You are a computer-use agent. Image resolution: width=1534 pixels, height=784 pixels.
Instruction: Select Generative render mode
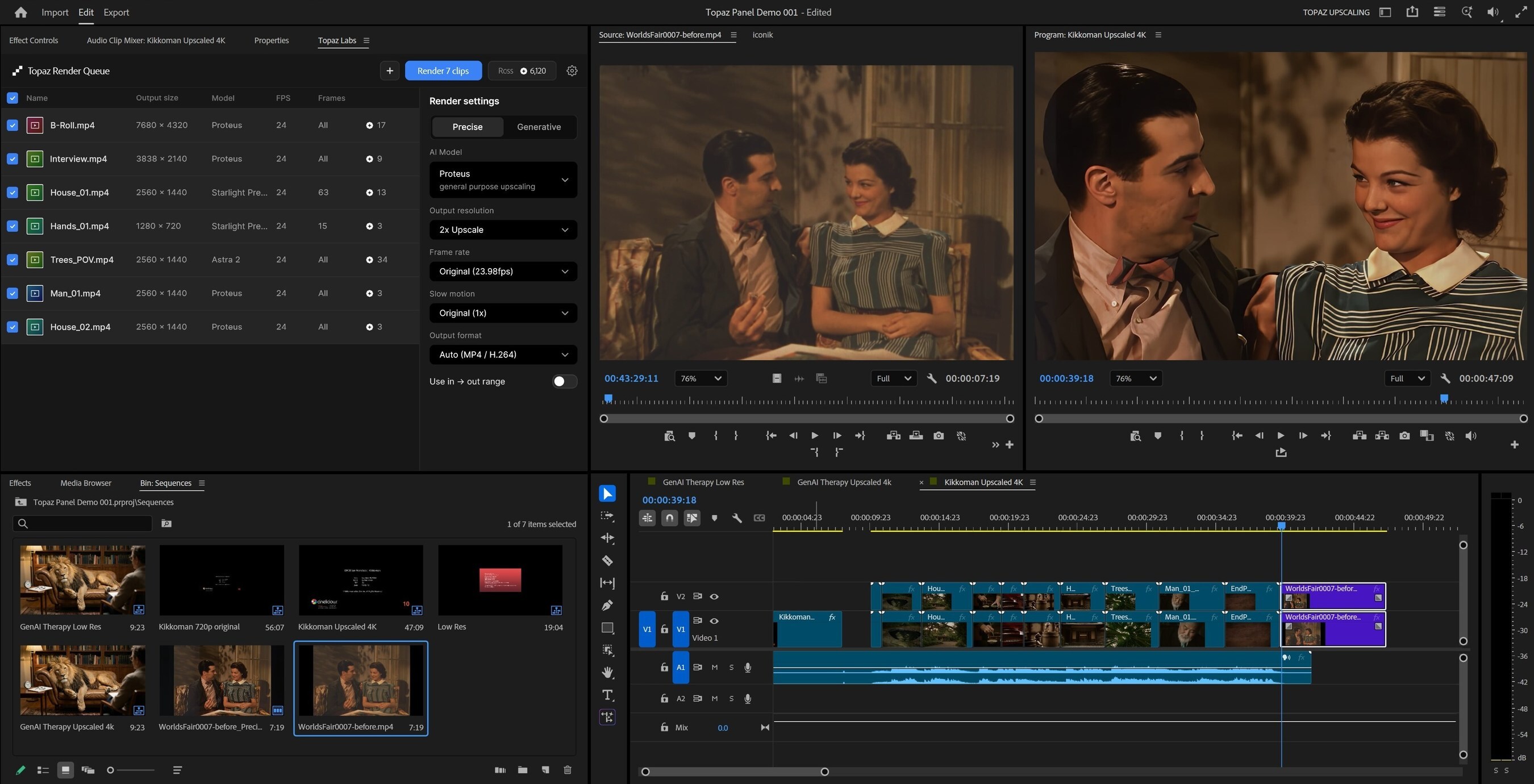pyautogui.click(x=539, y=127)
